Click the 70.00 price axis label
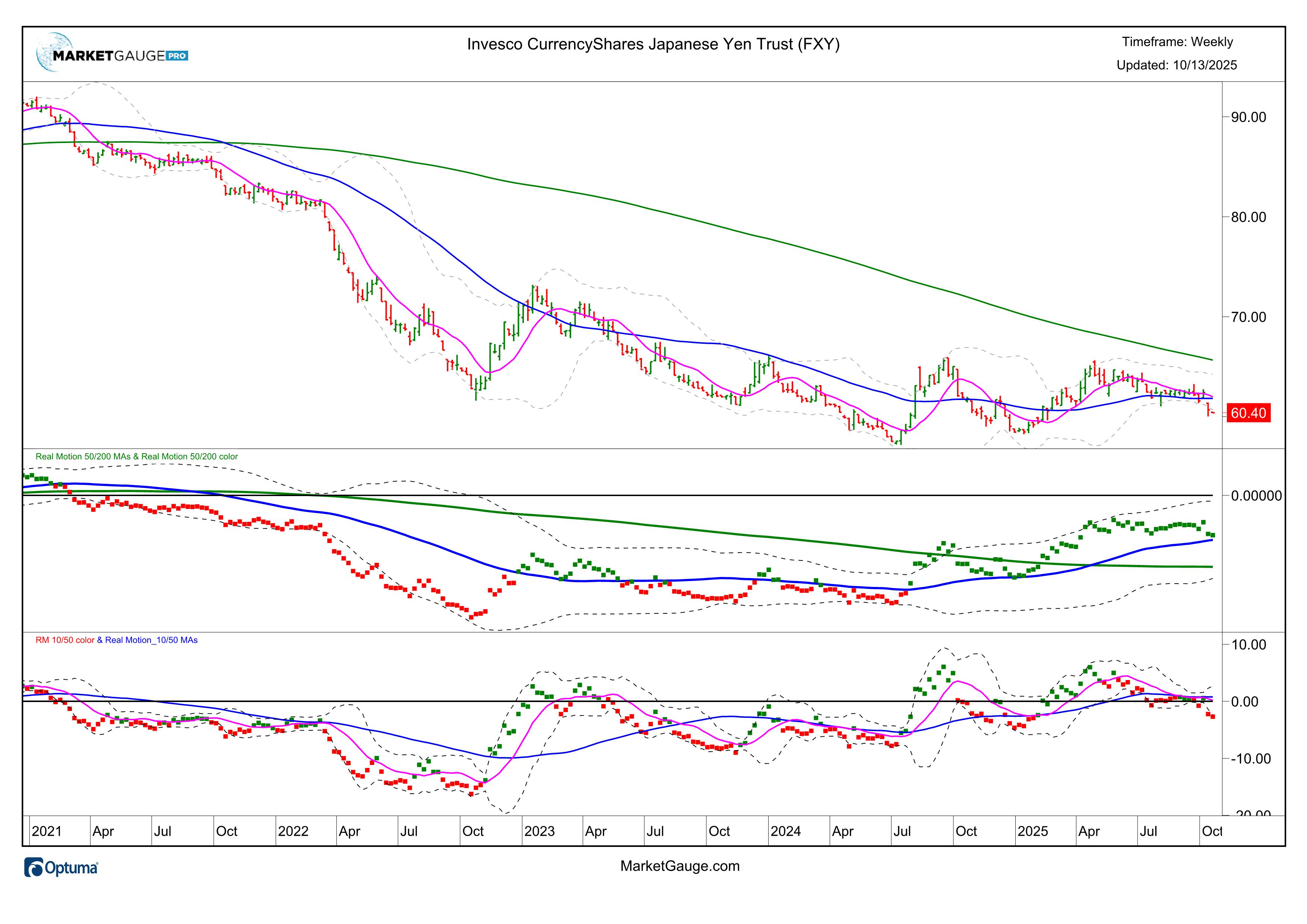Viewport: 1307px width, 924px height. tap(1249, 317)
